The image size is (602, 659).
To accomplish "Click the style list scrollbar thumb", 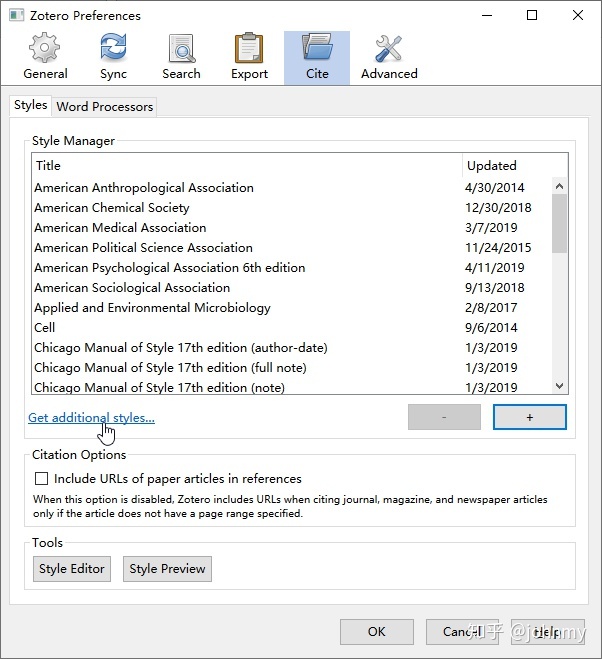I will (x=559, y=224).
